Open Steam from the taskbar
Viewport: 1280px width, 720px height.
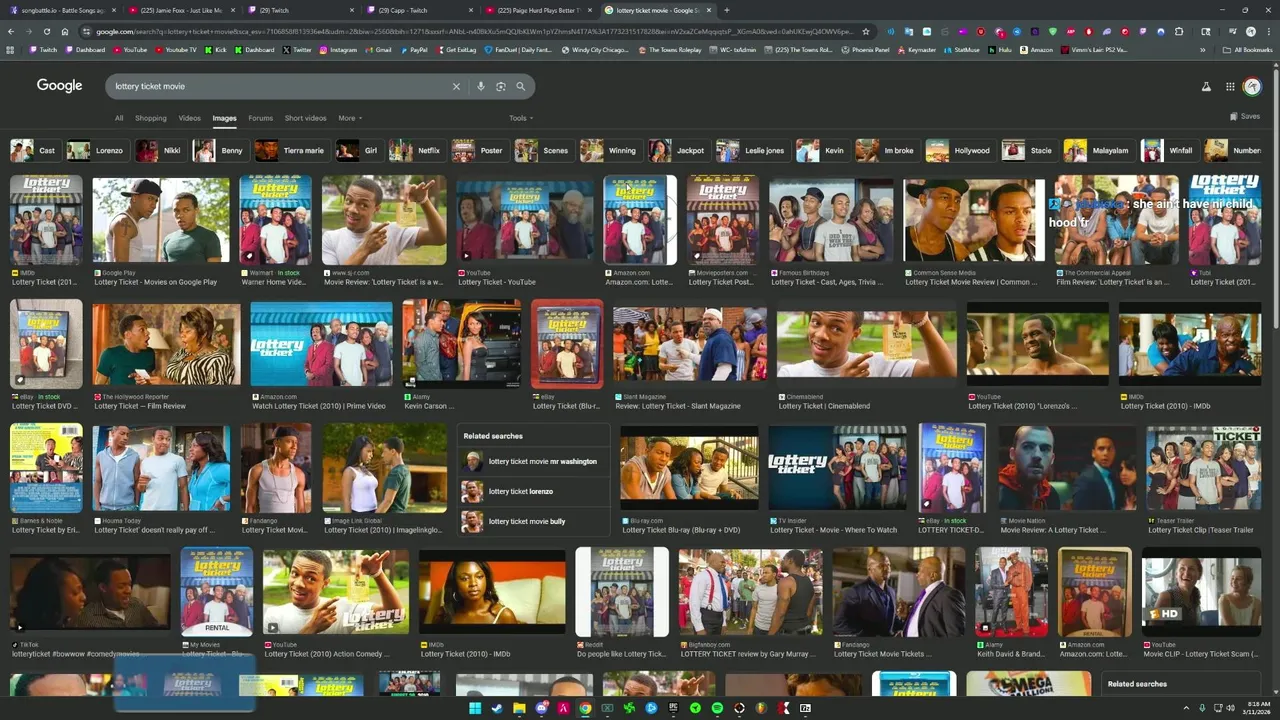tap(498, 708)
